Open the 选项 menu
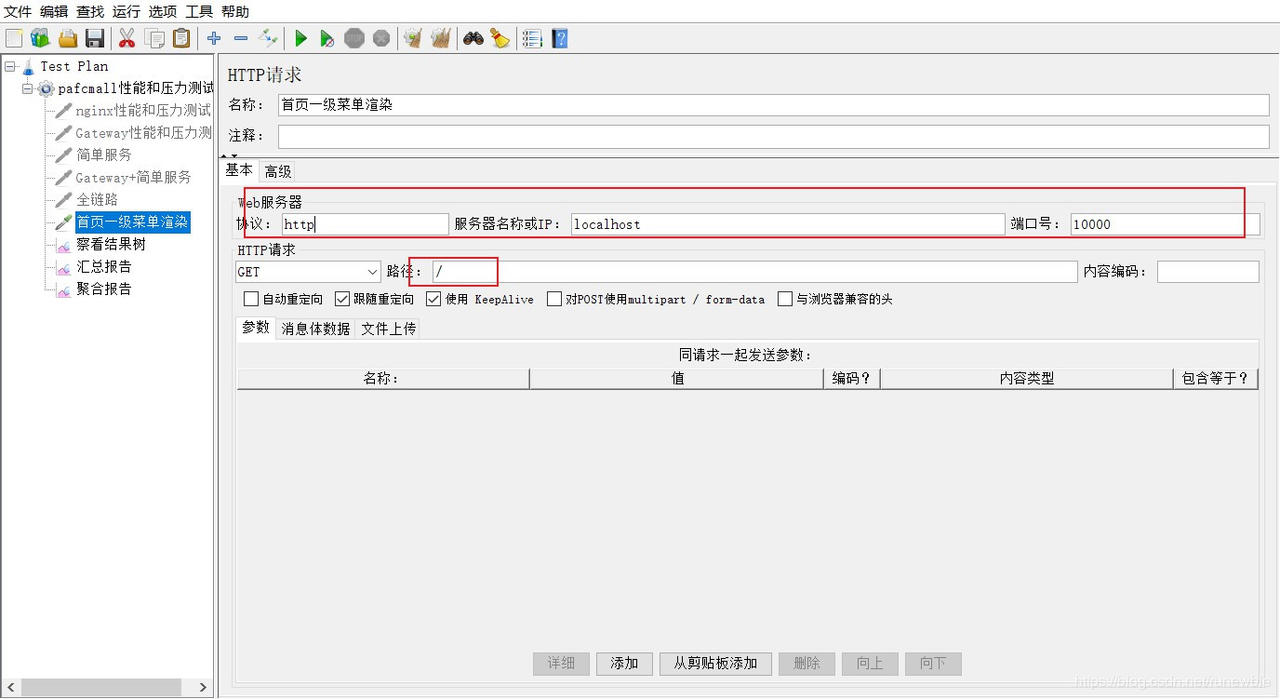Viewport: 1280px width, 699px height. [x=162, y=11]
